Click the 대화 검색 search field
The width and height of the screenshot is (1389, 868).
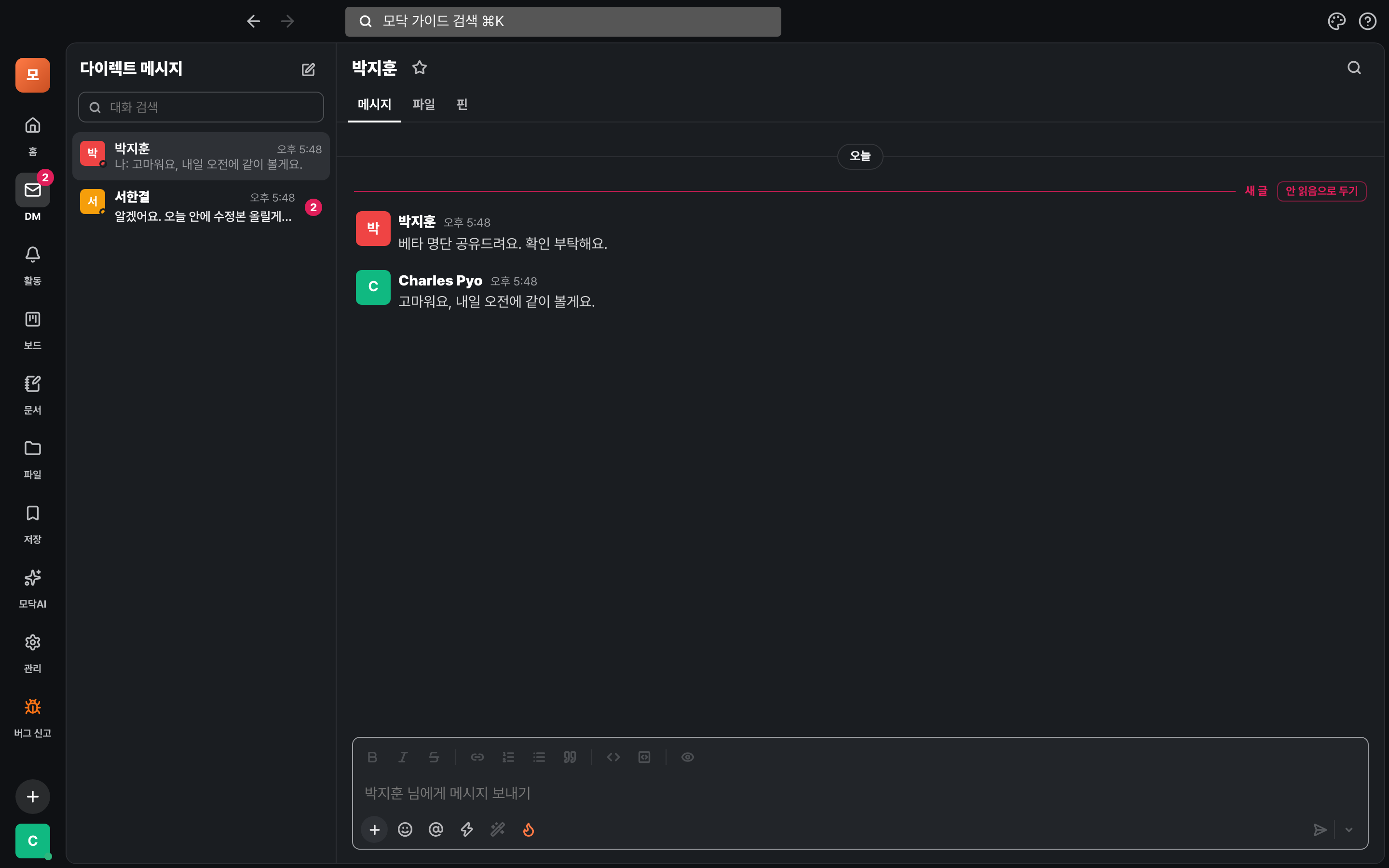click(x=201, y=108)
